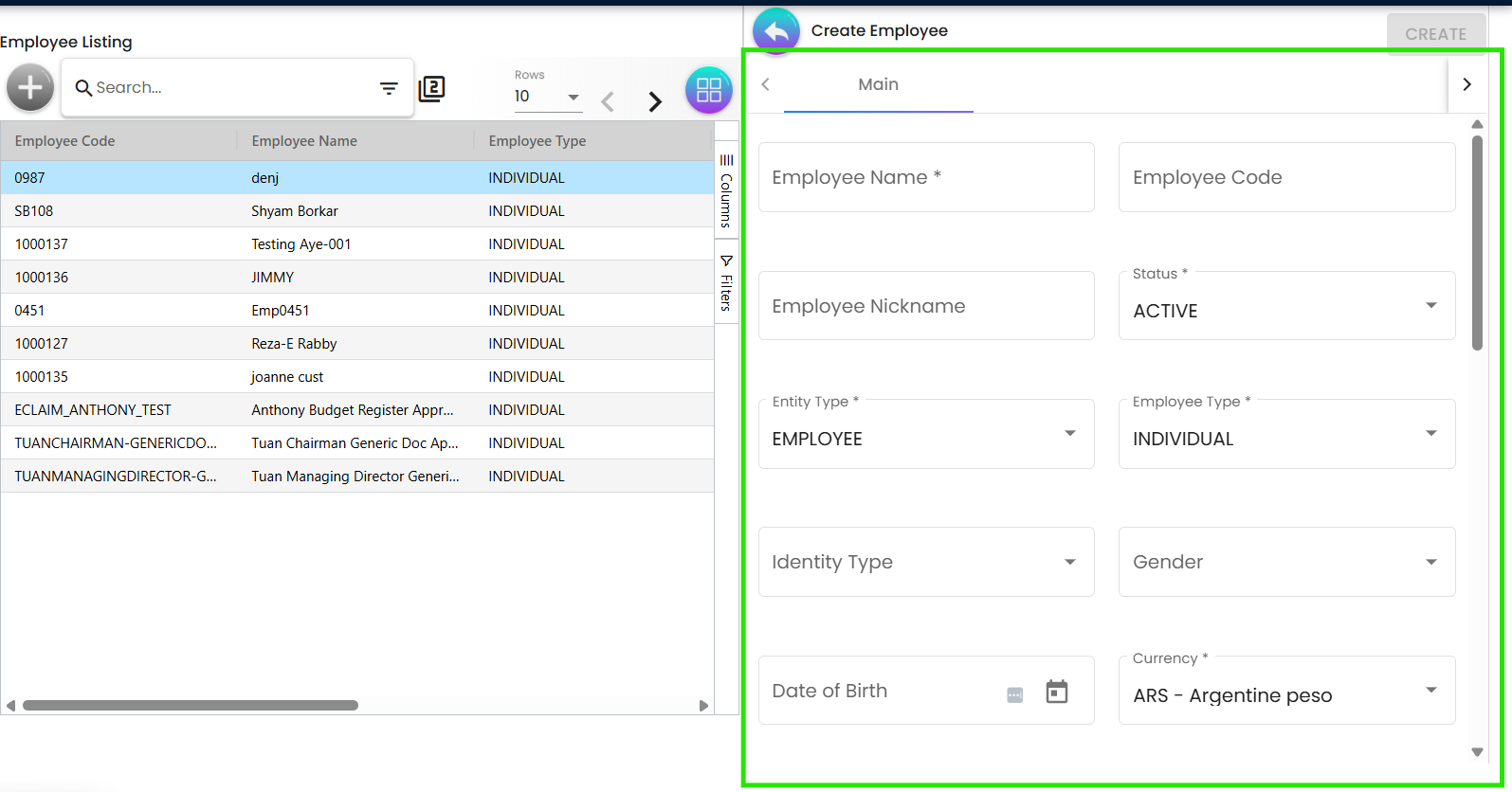Open the Gender dropdown
The width and height of the screenshot is (1512, 792).
[1286, 562]
